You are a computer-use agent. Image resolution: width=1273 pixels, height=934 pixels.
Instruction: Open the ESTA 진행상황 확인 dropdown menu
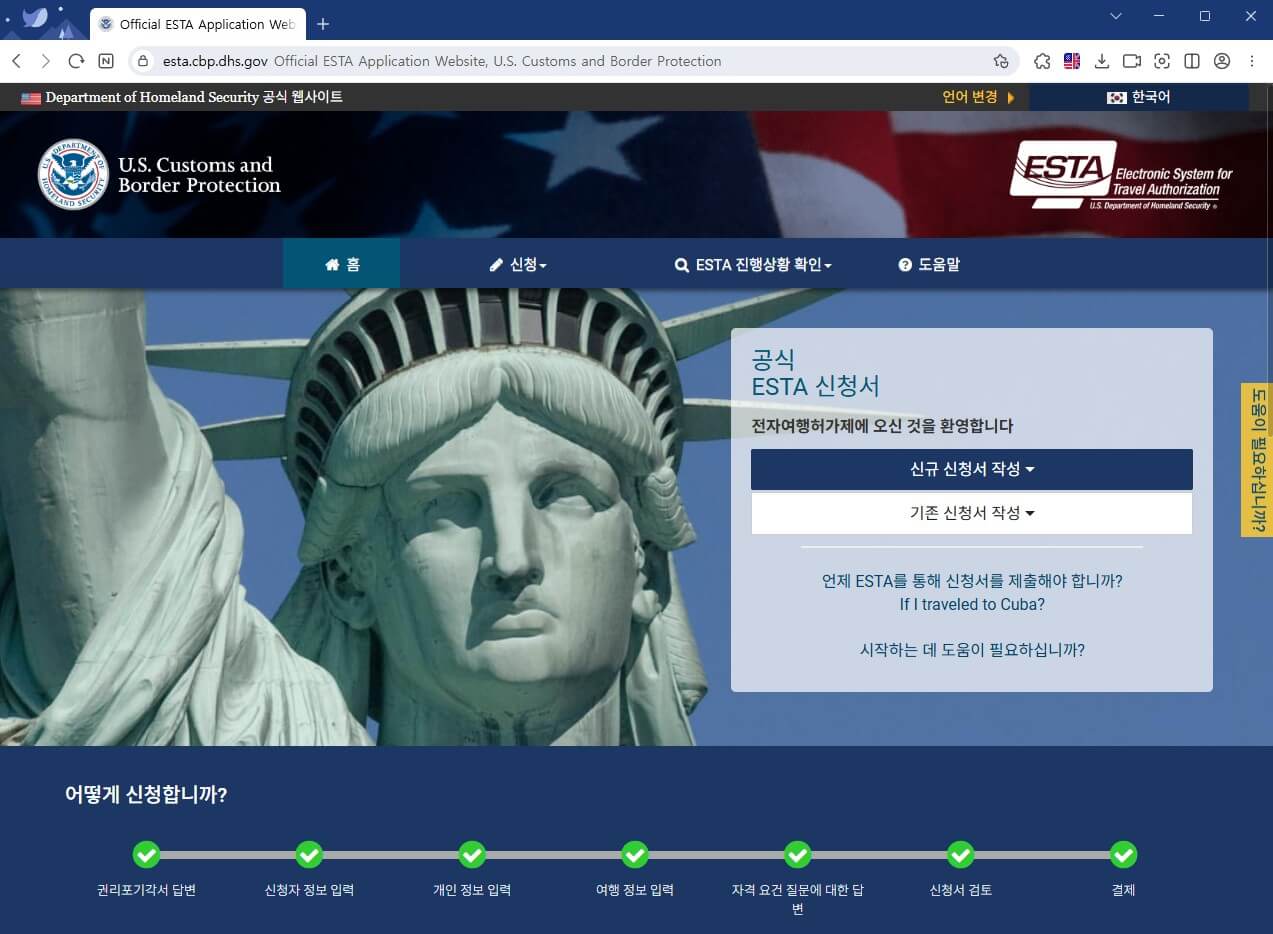[754, 263]
